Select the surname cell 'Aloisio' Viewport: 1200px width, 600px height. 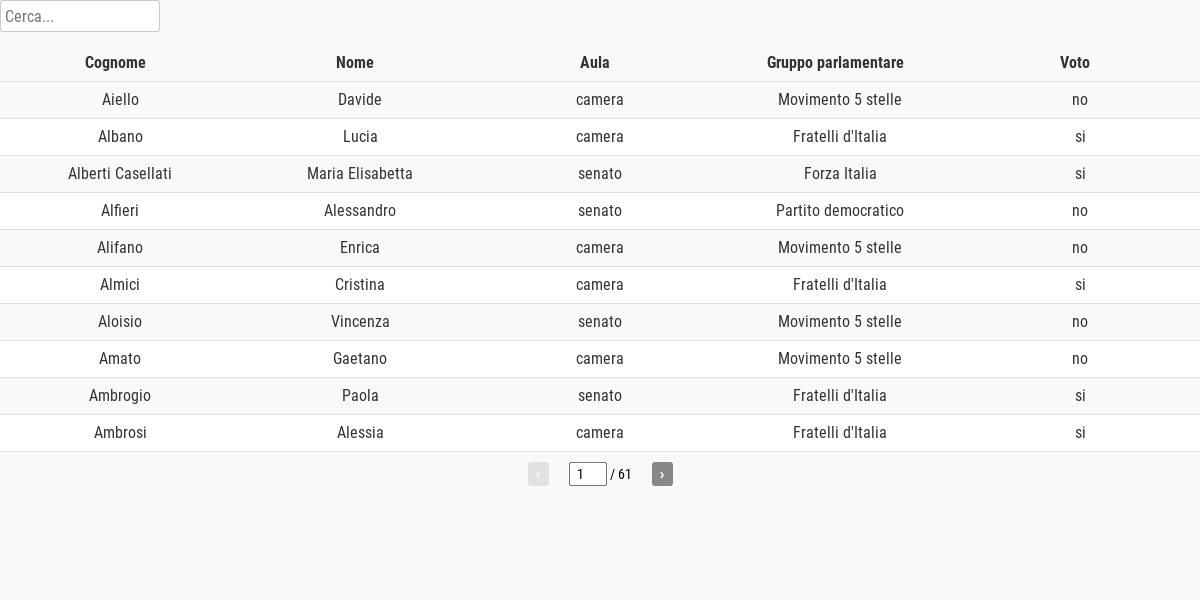coord(120,322)
